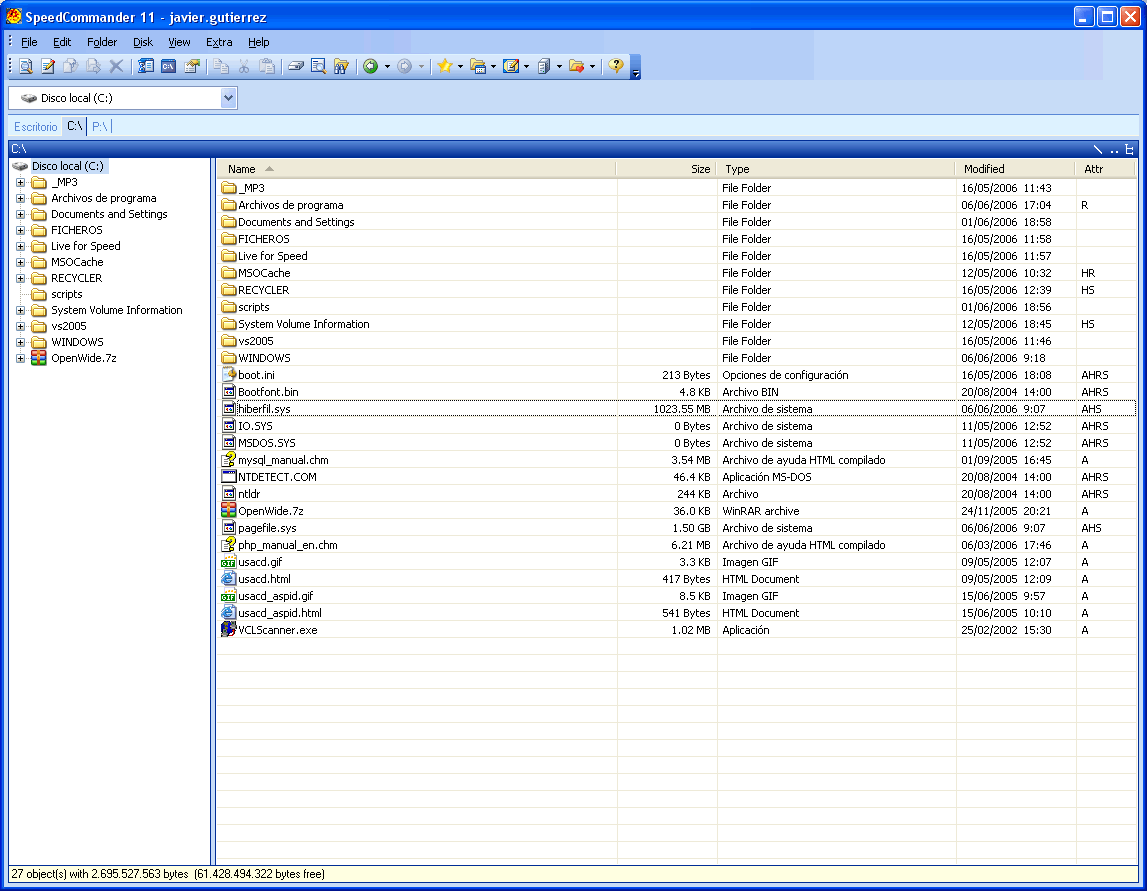Viewport: 1147px width, 891px height.
Task: Click the clipboard Paste toolbar icon
Action: 267,67
